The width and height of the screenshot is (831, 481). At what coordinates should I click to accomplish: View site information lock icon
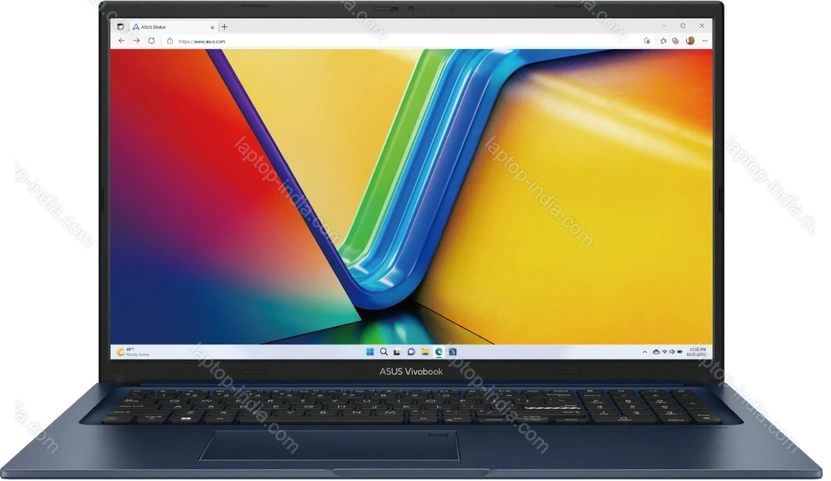(171, 41)
